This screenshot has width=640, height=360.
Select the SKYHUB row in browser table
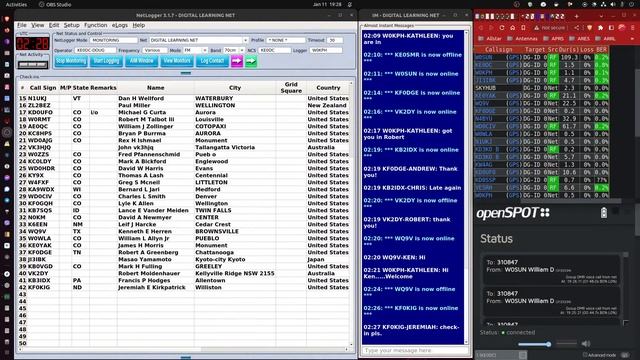click(541, 88)
